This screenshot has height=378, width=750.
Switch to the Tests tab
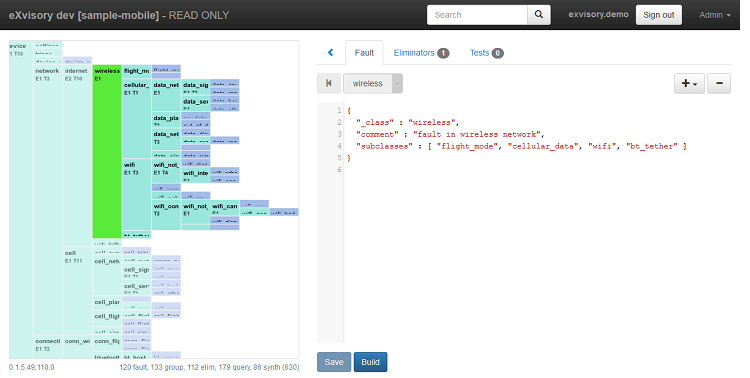[x=486, y=53]
